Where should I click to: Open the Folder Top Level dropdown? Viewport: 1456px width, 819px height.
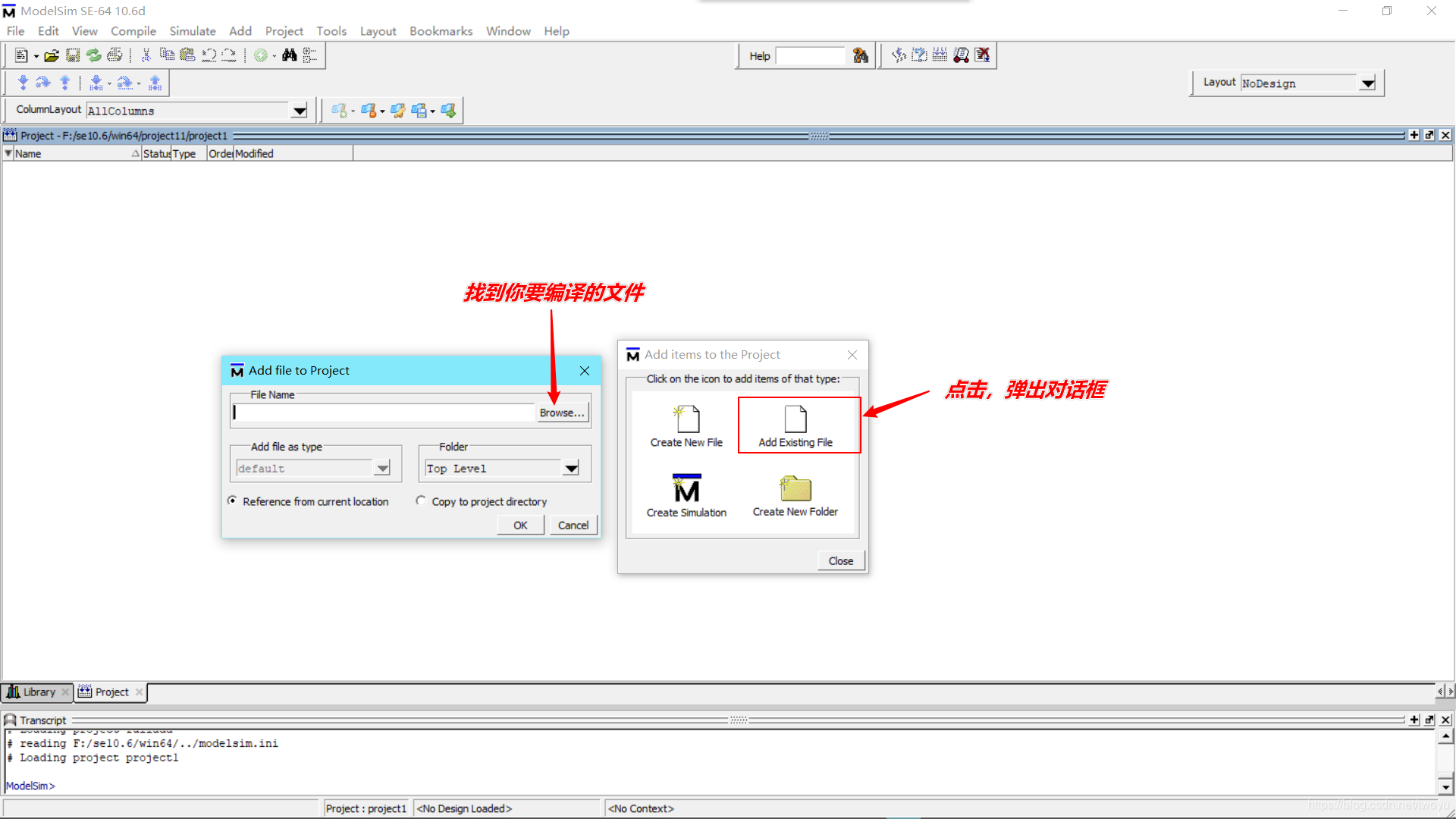(571, 468)
